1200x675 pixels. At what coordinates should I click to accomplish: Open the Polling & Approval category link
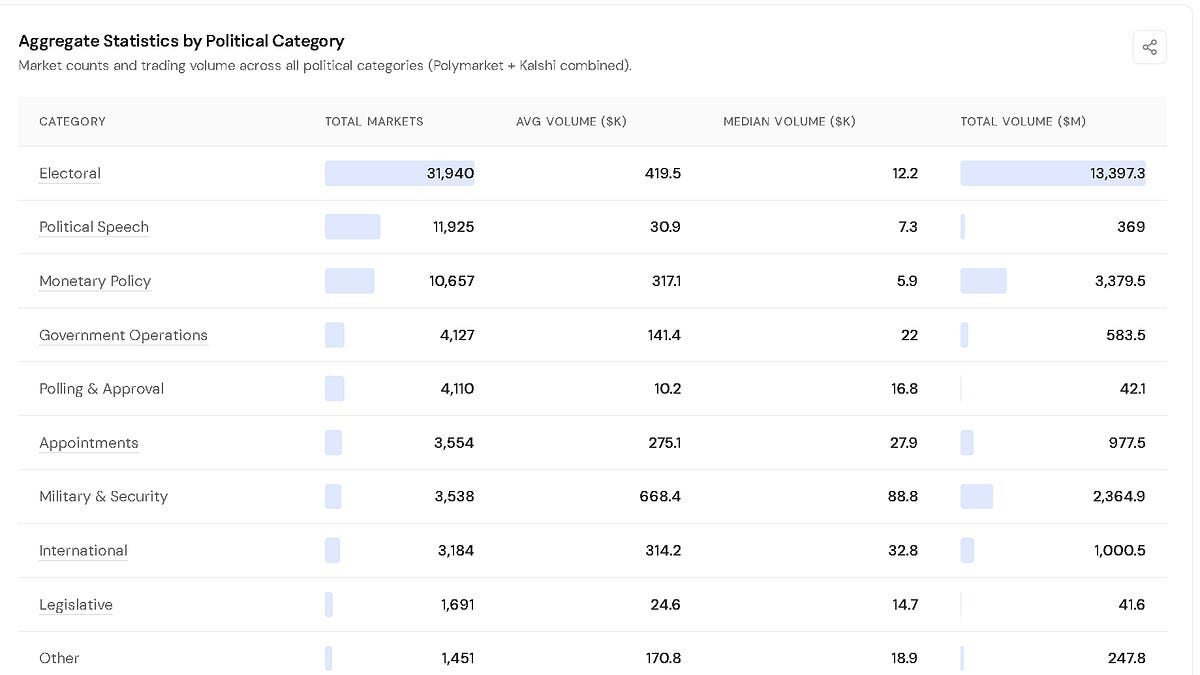pyautogui.click(x=101, y=389)
